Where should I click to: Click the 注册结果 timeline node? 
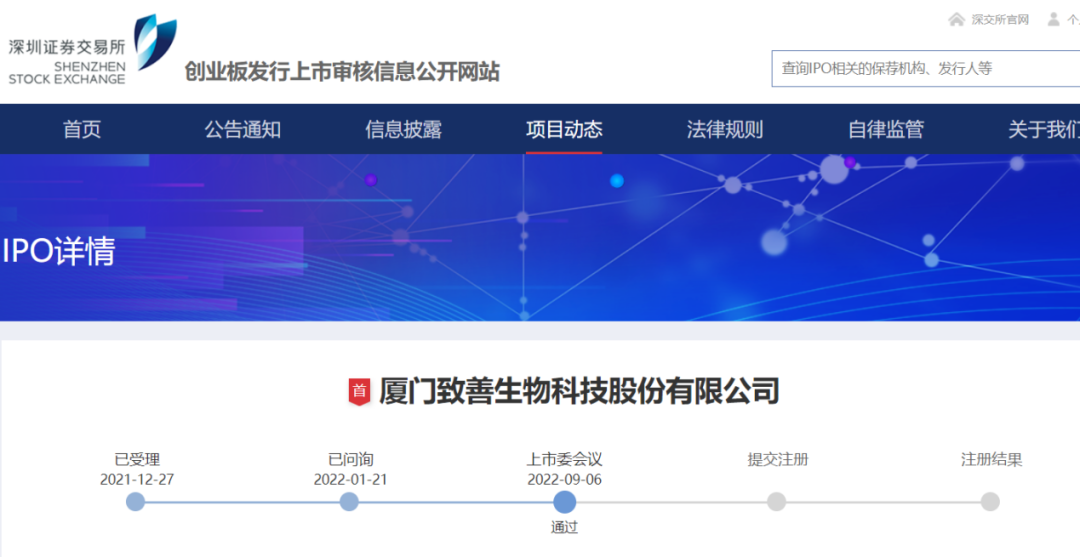click(990, 502)
